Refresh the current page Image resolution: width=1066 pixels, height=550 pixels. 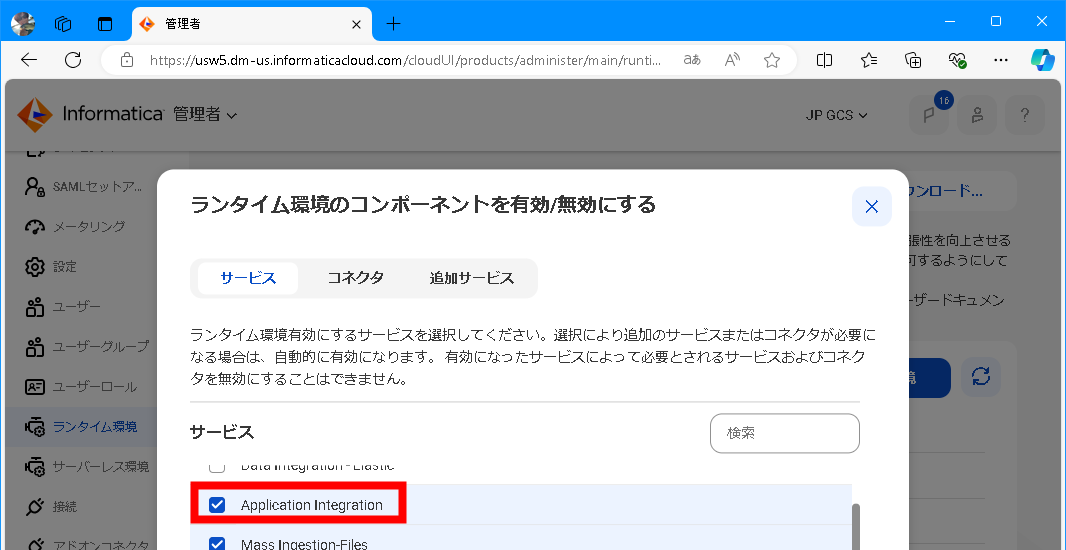tap(73, 61)
